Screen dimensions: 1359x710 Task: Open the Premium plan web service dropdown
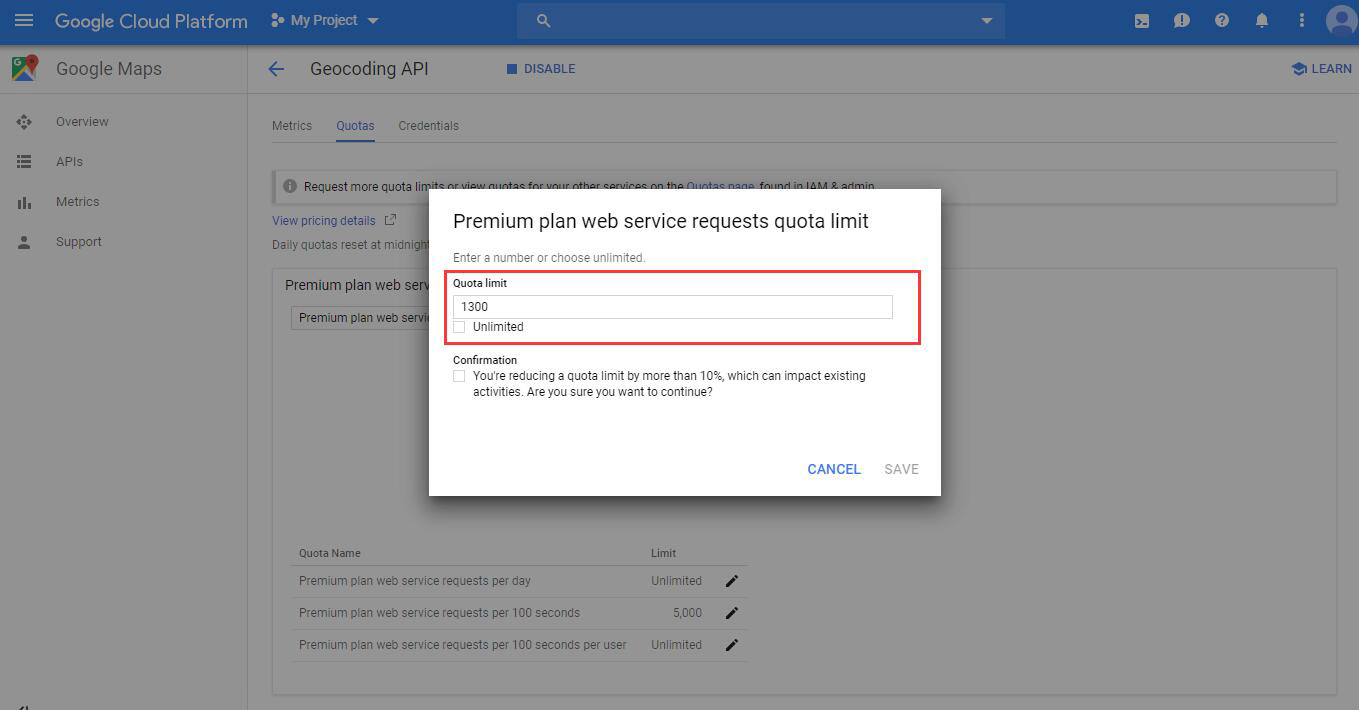coord(360,318)
